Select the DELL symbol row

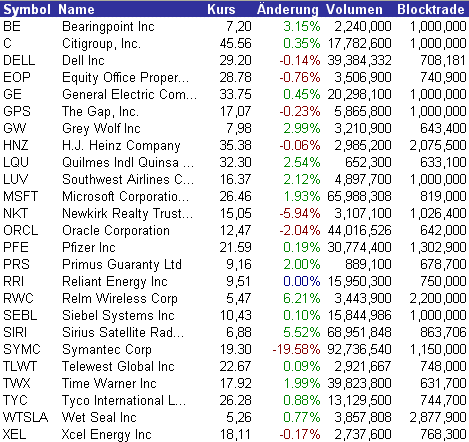[x=234, y=60]
